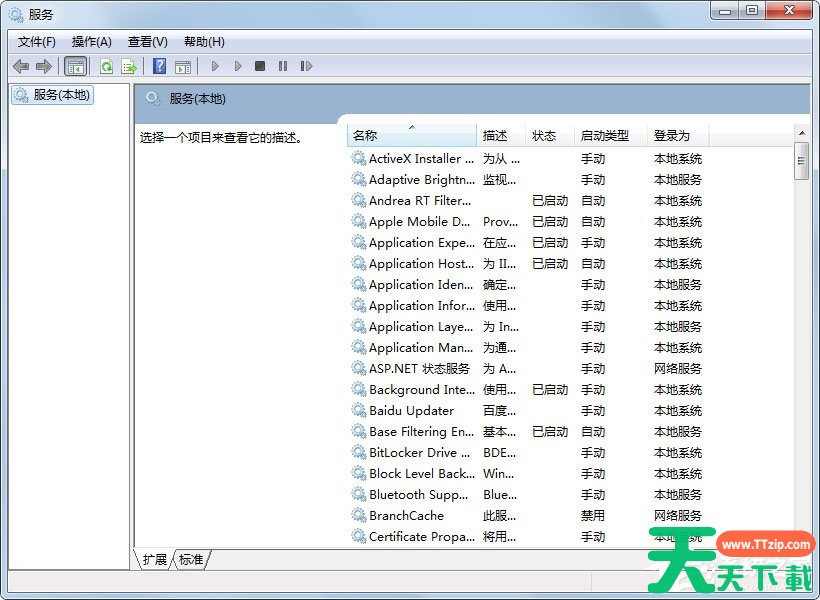Click 服务(本地) header in details pane
The width and height of the screenshot is (820, 600).
(x=197, y=99)
